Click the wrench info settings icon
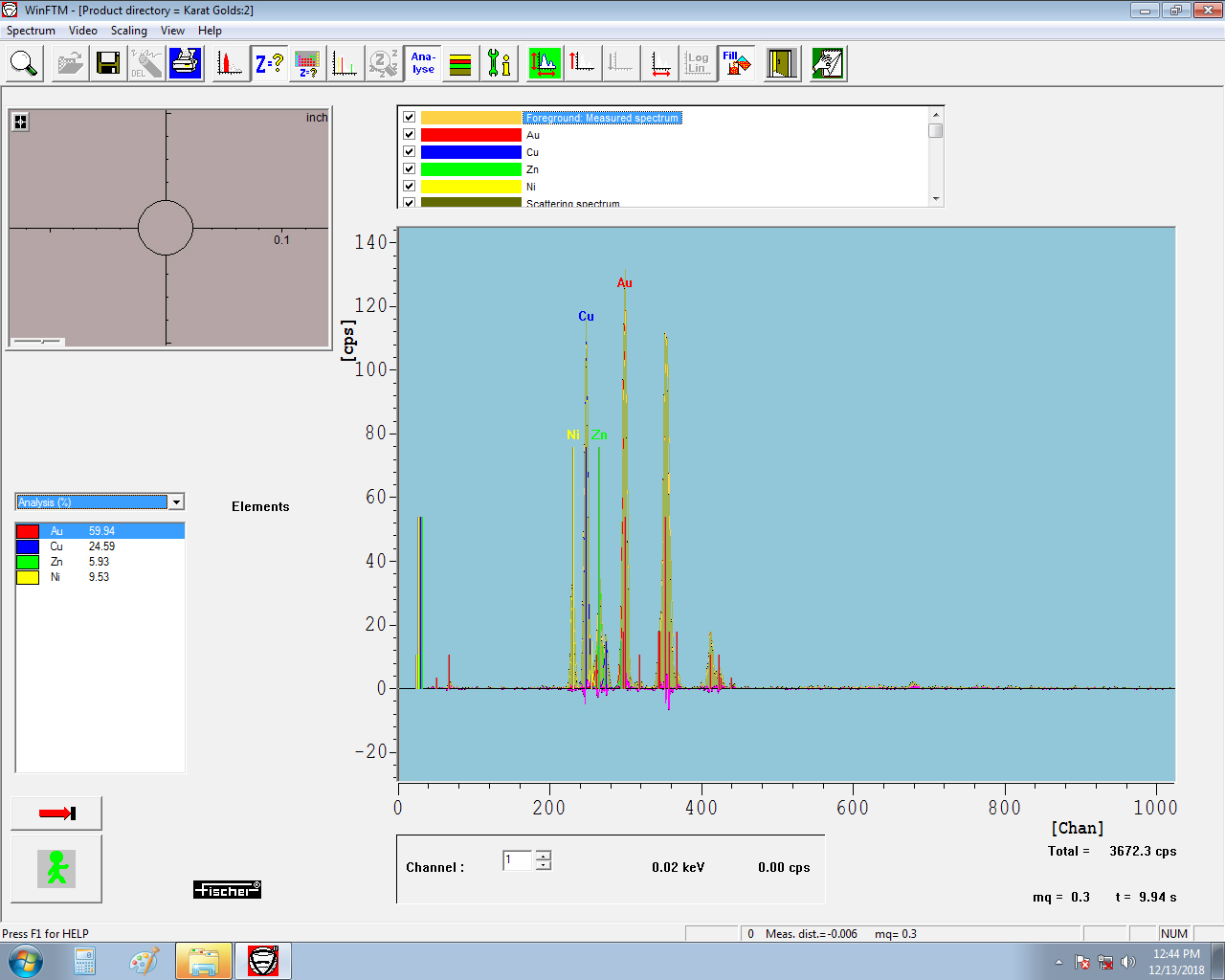The image size is (1225, 980). pyautogui.click(x=499, y=64)
